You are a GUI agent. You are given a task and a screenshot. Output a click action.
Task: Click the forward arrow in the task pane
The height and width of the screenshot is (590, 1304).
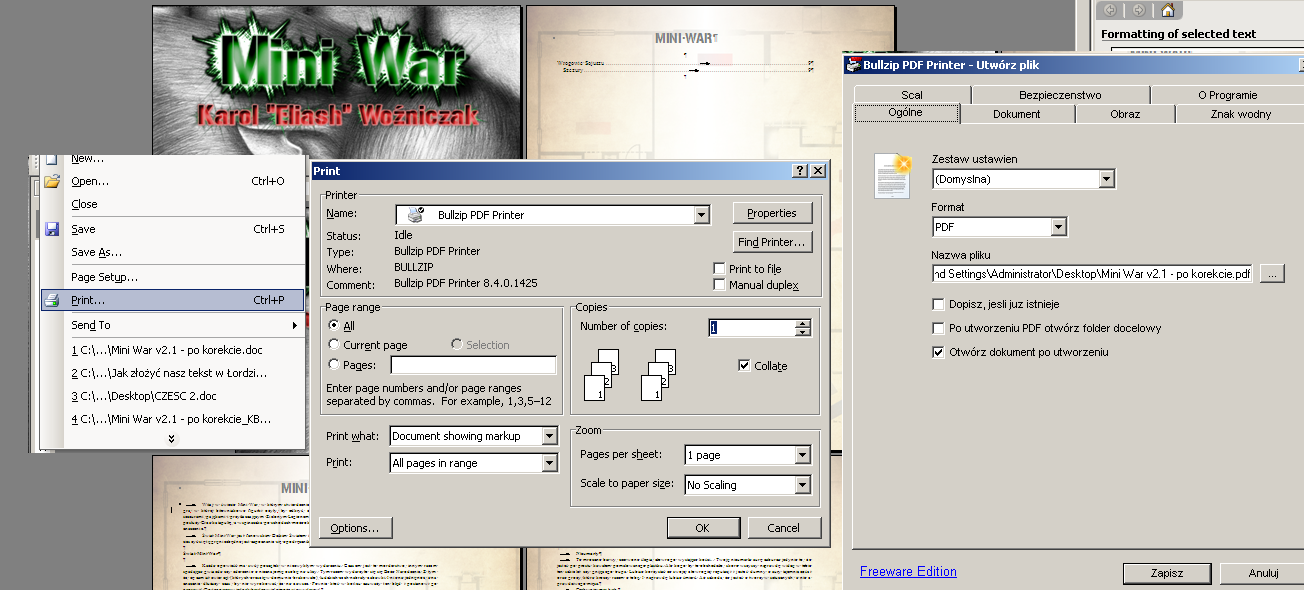[1138, 10]
